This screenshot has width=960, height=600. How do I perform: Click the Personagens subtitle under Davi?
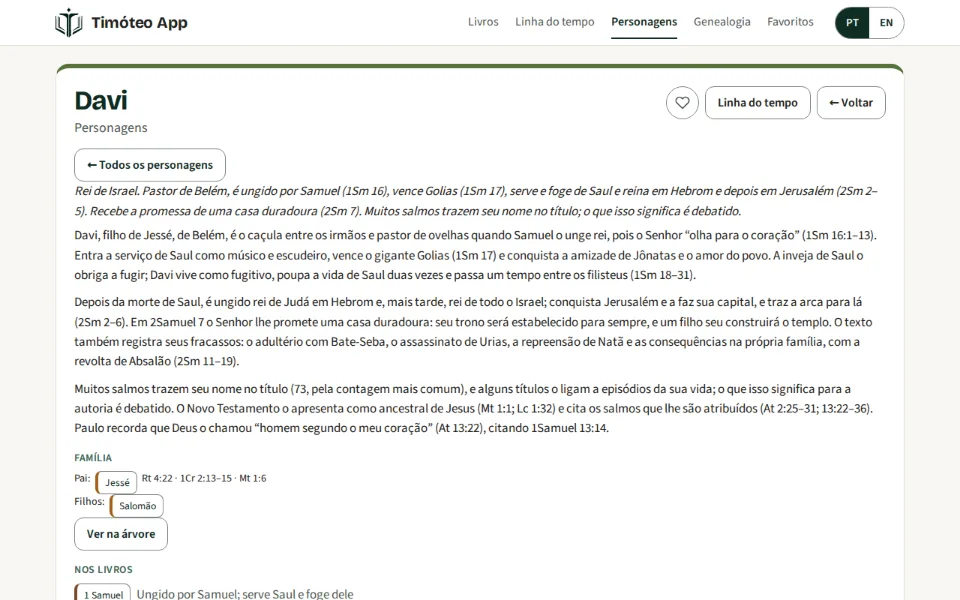111,128
